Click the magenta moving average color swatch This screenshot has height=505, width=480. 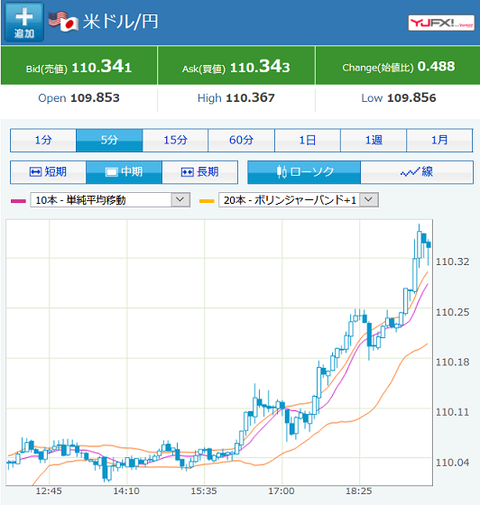tap(18, 201)
